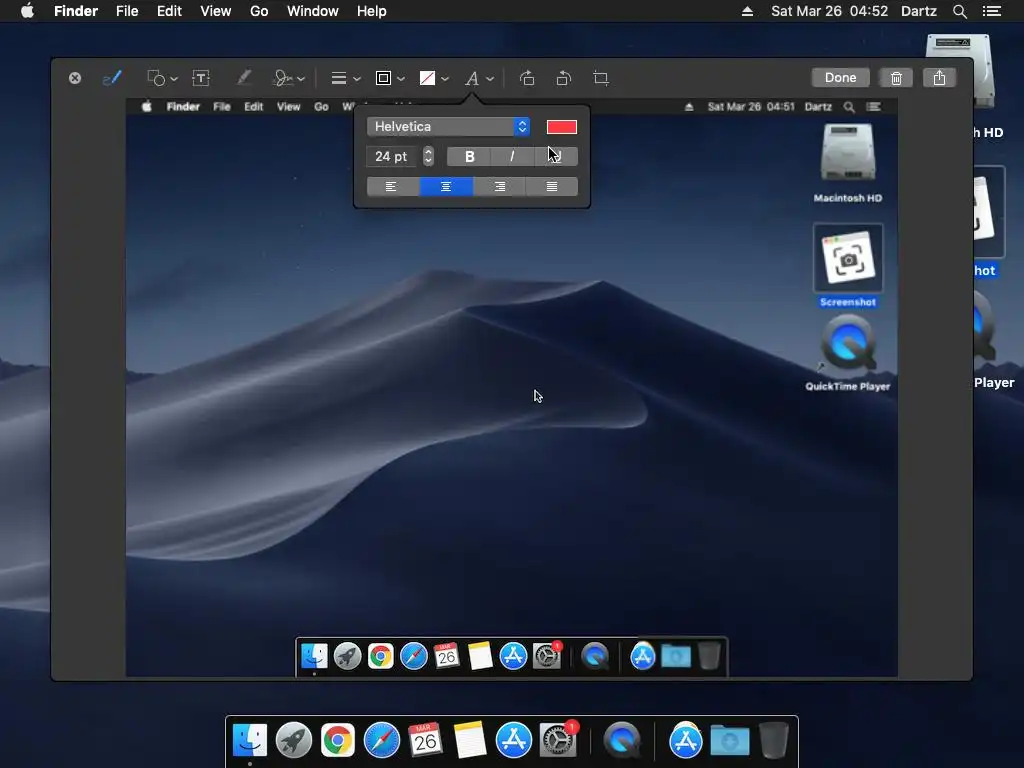The image size is (1024, 768).
Task: Toggle the Text Style popover button
Action: point(479,78)
